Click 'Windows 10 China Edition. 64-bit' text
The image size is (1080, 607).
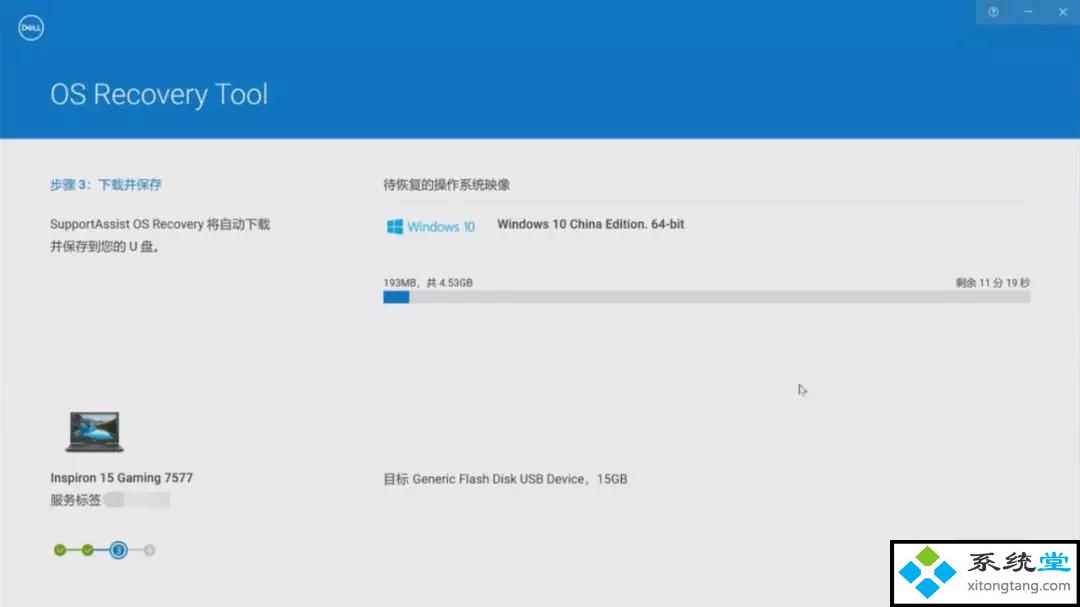[591, 224]
